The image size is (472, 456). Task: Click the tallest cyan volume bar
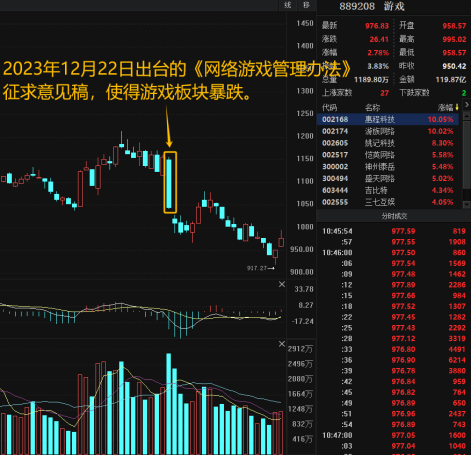click(x=169, y=403)
